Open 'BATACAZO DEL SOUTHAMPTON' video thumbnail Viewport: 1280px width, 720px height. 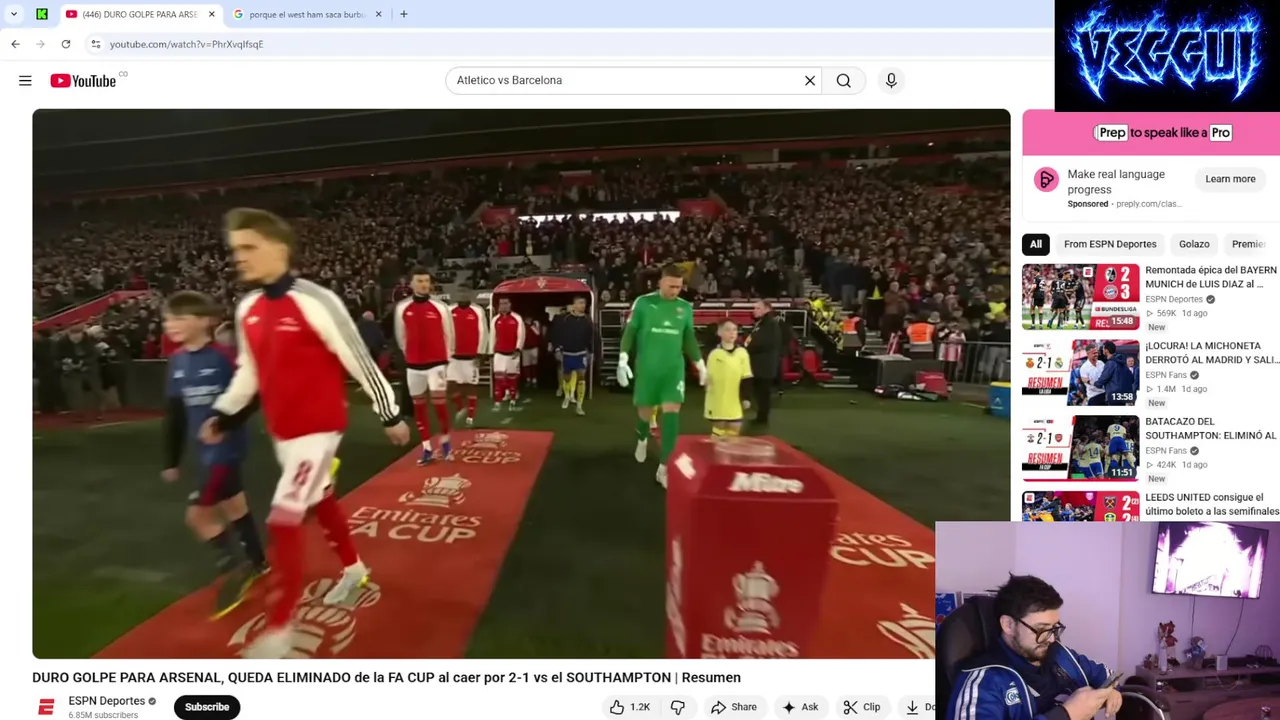1080,448
